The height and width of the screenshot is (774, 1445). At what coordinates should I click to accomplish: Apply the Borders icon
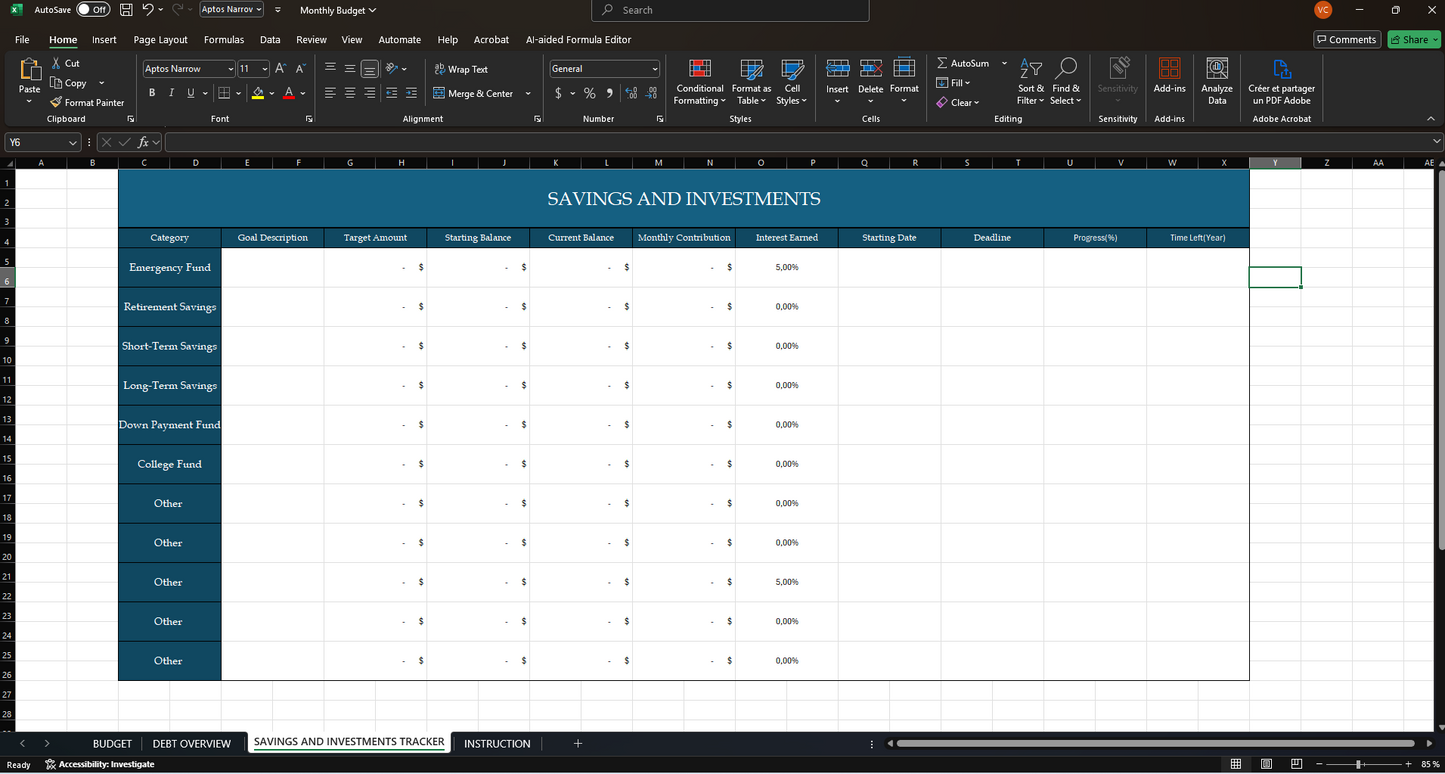coord(224,93)
